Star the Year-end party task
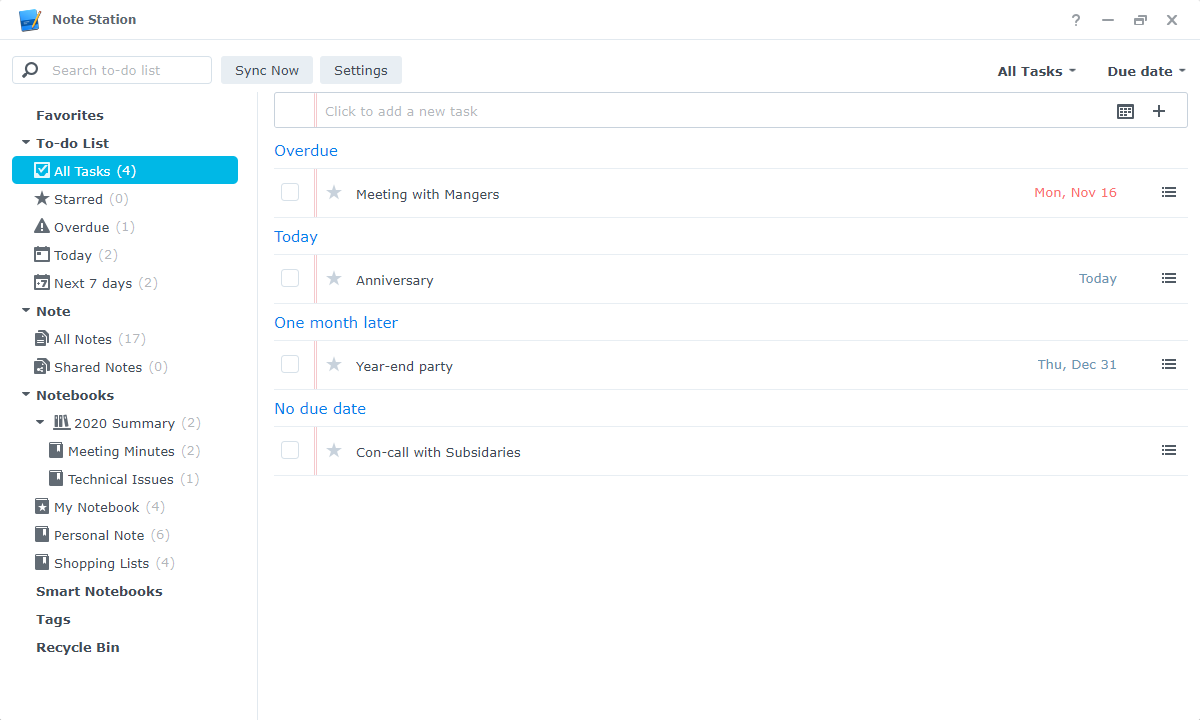 point(334,365)
